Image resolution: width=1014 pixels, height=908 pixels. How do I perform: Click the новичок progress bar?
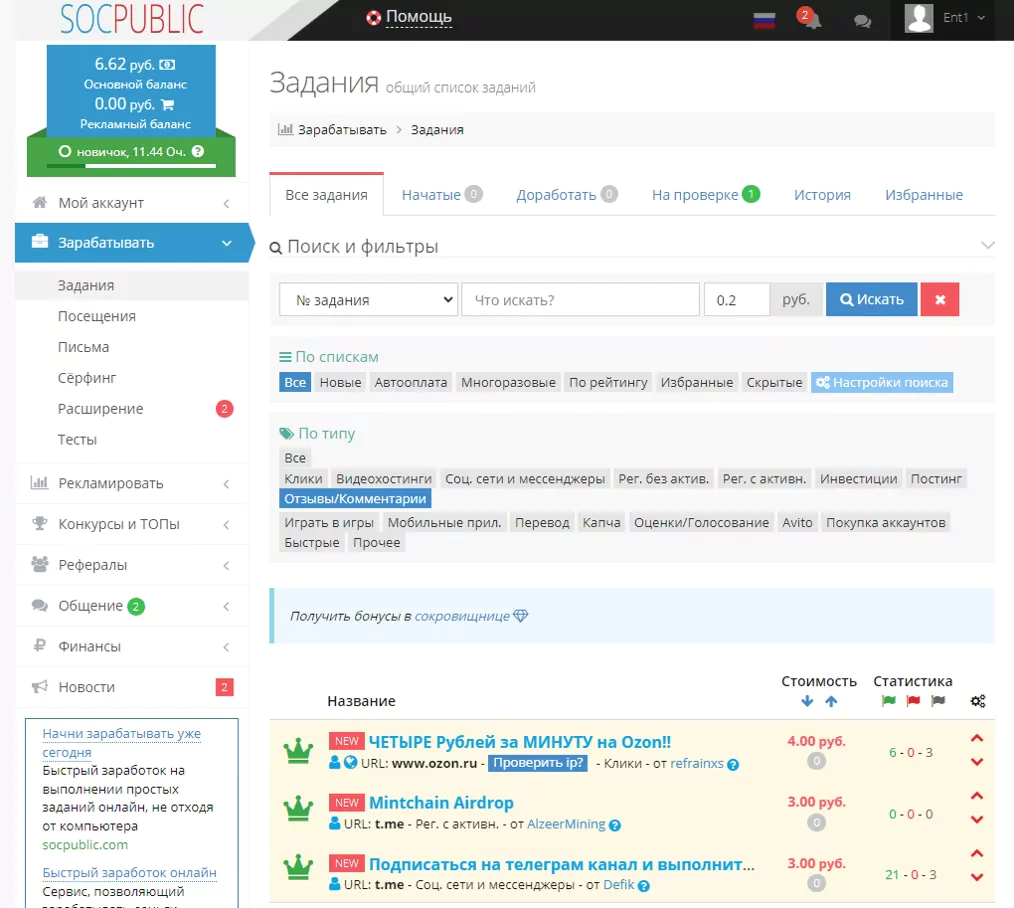(131, 166)
